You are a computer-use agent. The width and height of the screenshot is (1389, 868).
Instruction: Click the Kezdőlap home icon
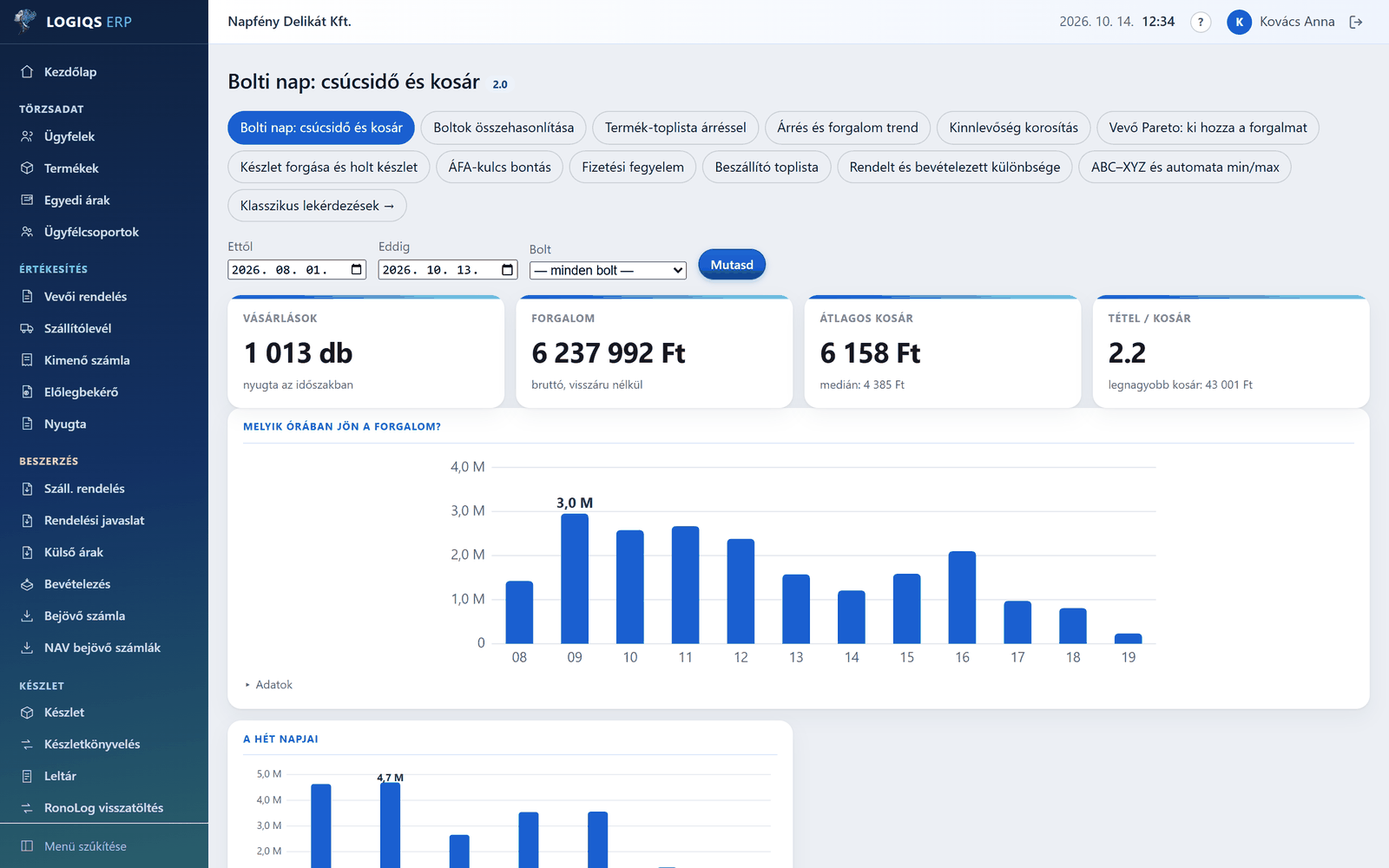(27, 72)
